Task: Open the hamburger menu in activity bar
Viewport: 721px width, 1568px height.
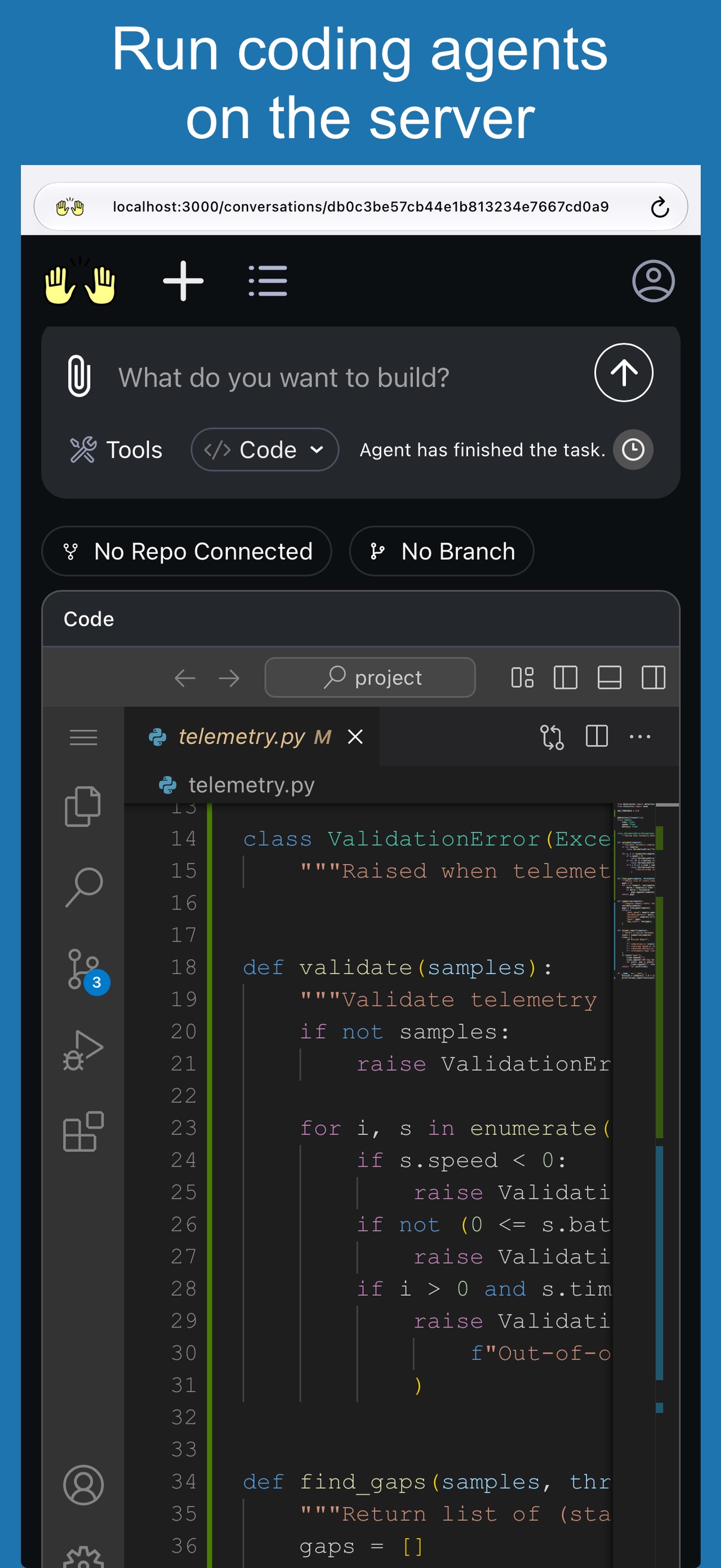Action: pyautogui.click(x=83, y=737)
